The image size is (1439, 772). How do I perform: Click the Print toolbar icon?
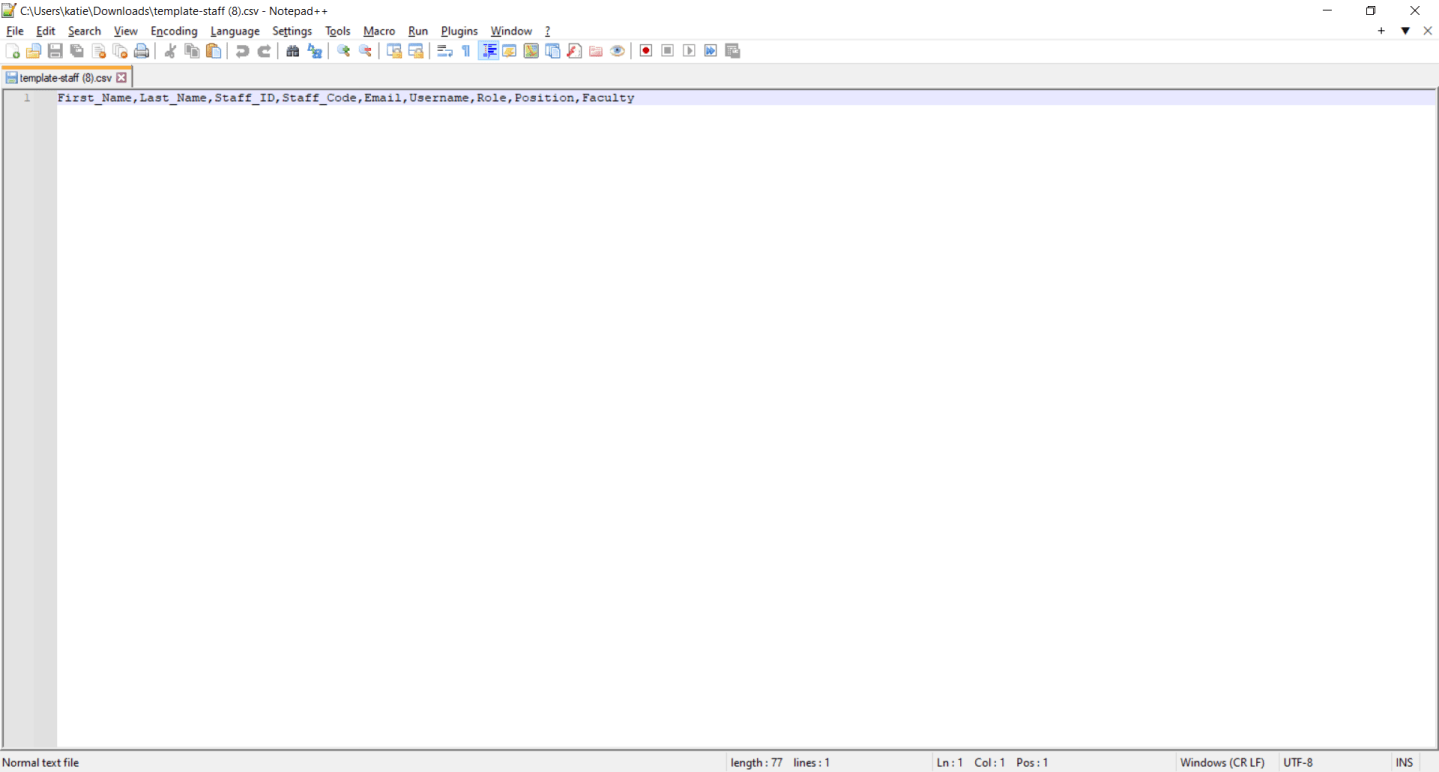(141, 50)
